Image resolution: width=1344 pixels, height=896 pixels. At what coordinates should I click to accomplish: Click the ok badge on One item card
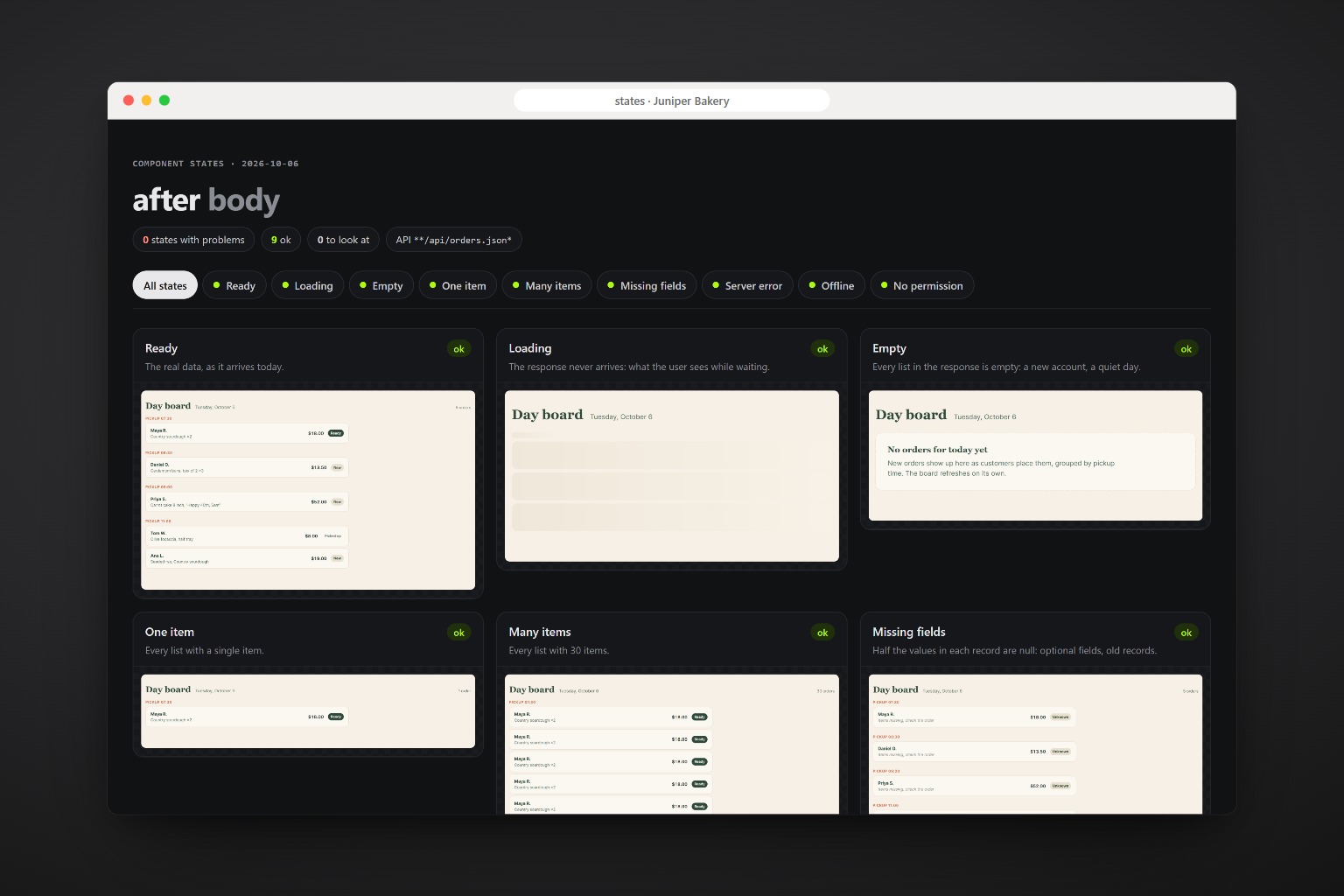pyautogui.click(x=458, y=633)
